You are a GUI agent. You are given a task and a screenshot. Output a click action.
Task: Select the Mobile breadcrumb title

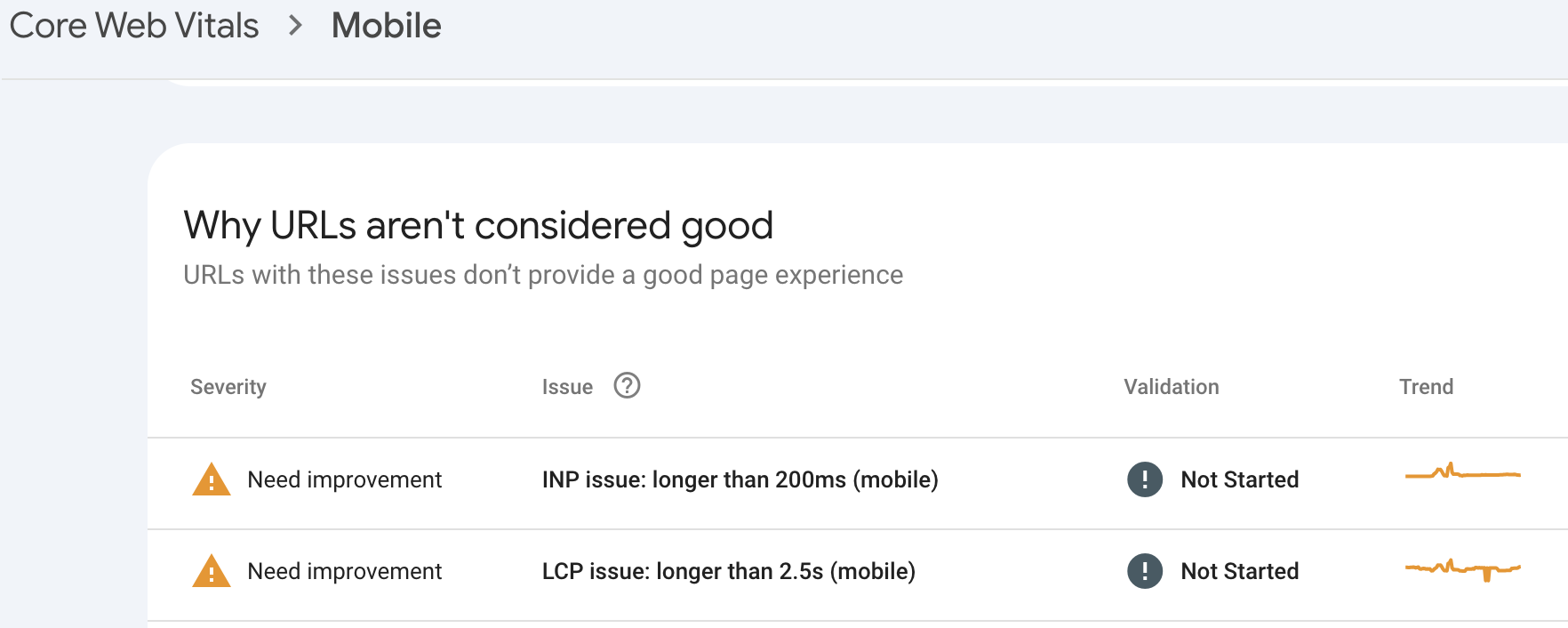pyautogui.click(x=386, y=26)
